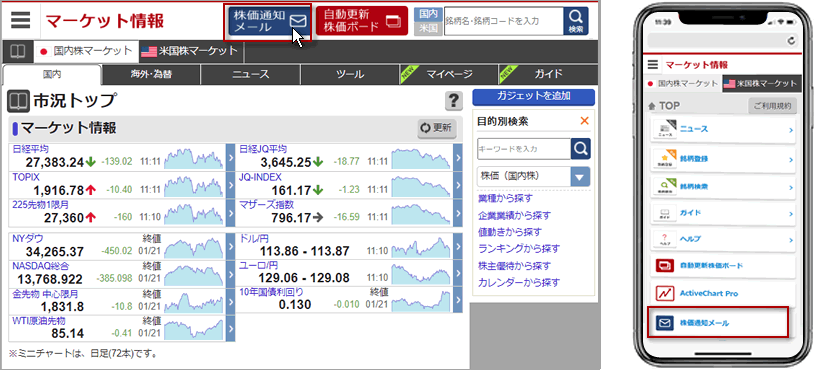The image size is (814, 371).
Task: Tap the ヘルプ question icon on phone
Action: pyautogui.click(x=664, y=239)
